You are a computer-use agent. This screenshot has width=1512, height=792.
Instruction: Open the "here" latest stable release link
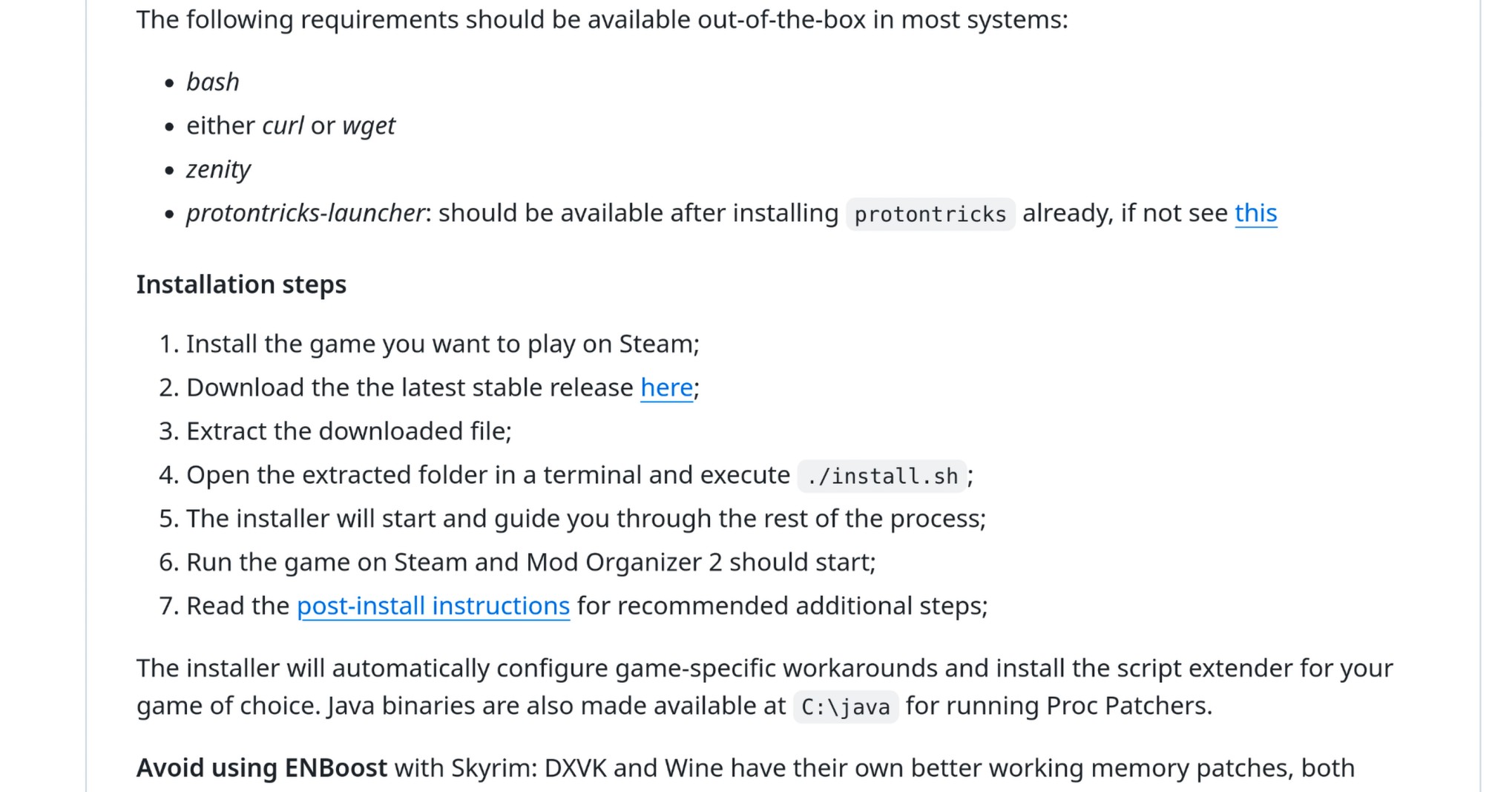tap(666, 388)
